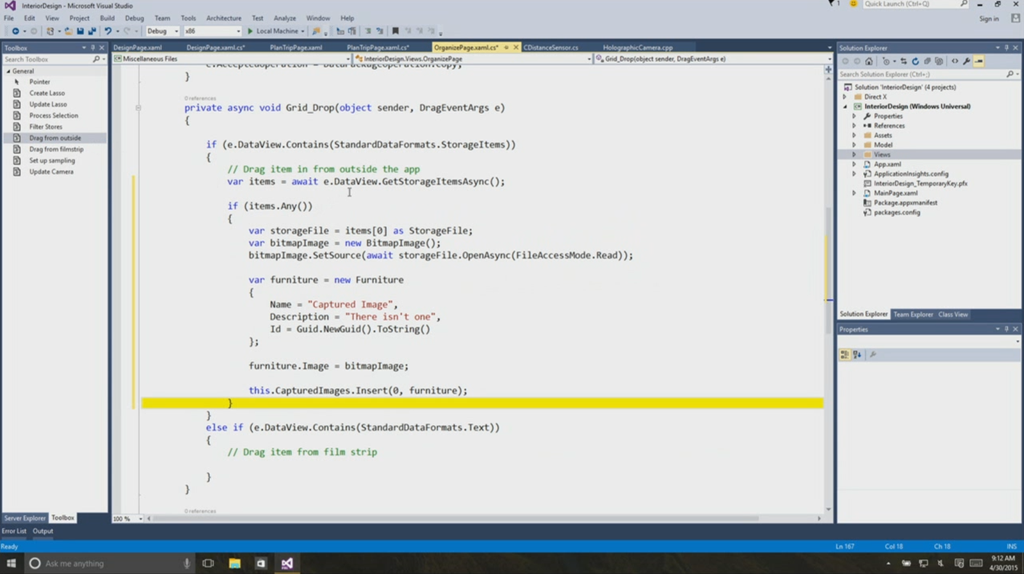This screenshot has width=1024, height=574.
Task: Click the Bookmark icon in the toolbar
Action: pos(395,31)
